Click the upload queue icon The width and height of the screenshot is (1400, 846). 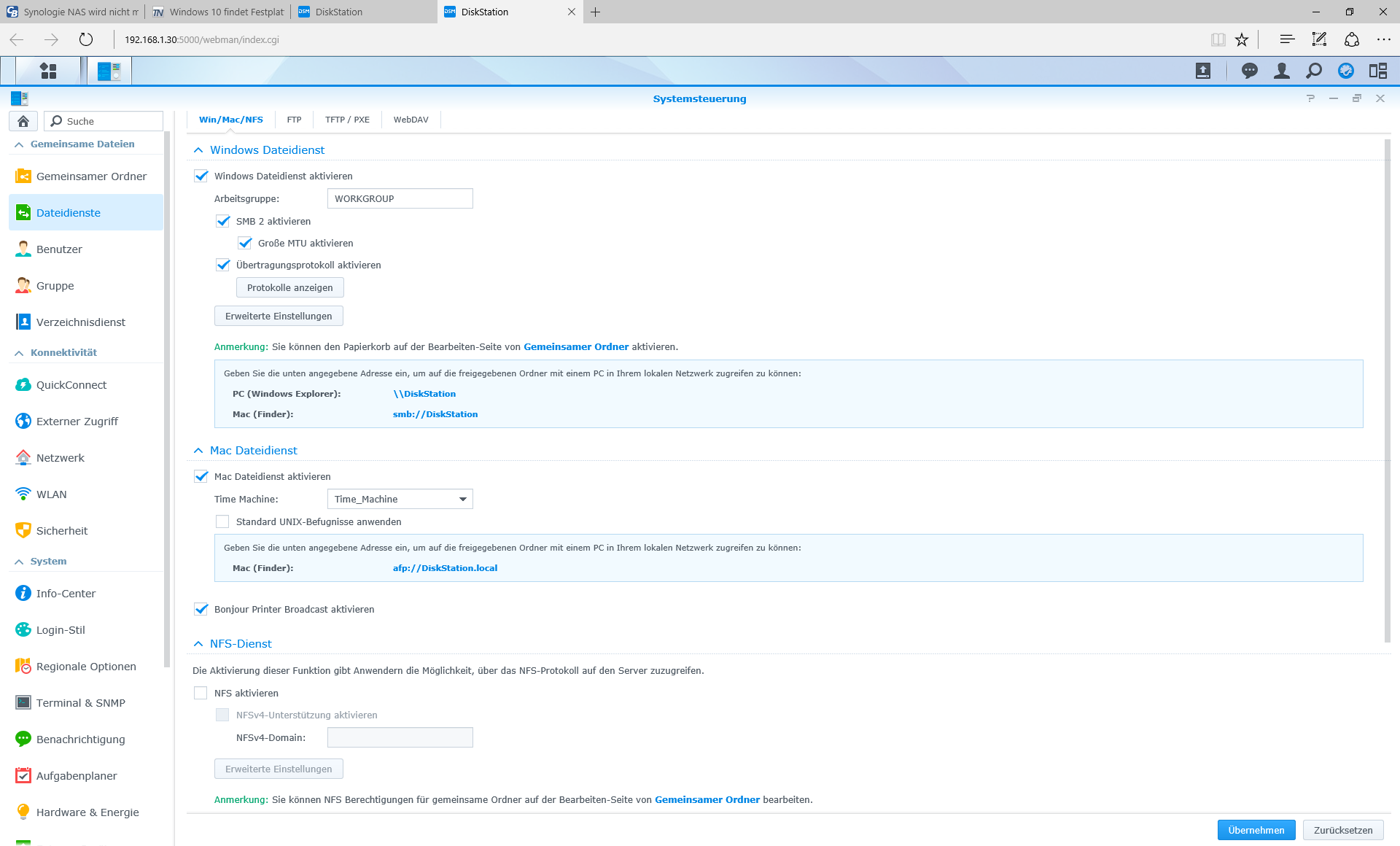click(1203, 71)
